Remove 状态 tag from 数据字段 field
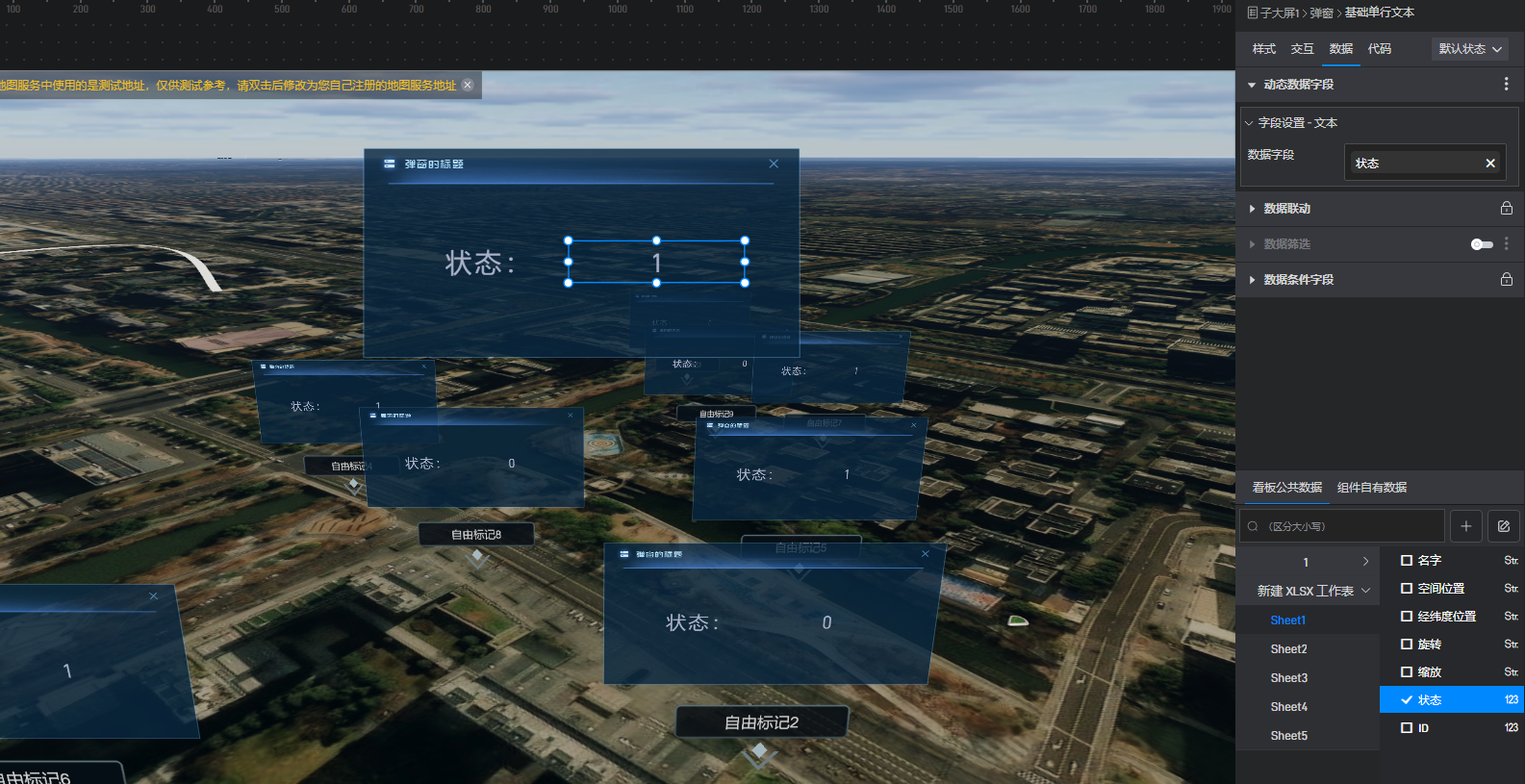 pos(1490,163)
